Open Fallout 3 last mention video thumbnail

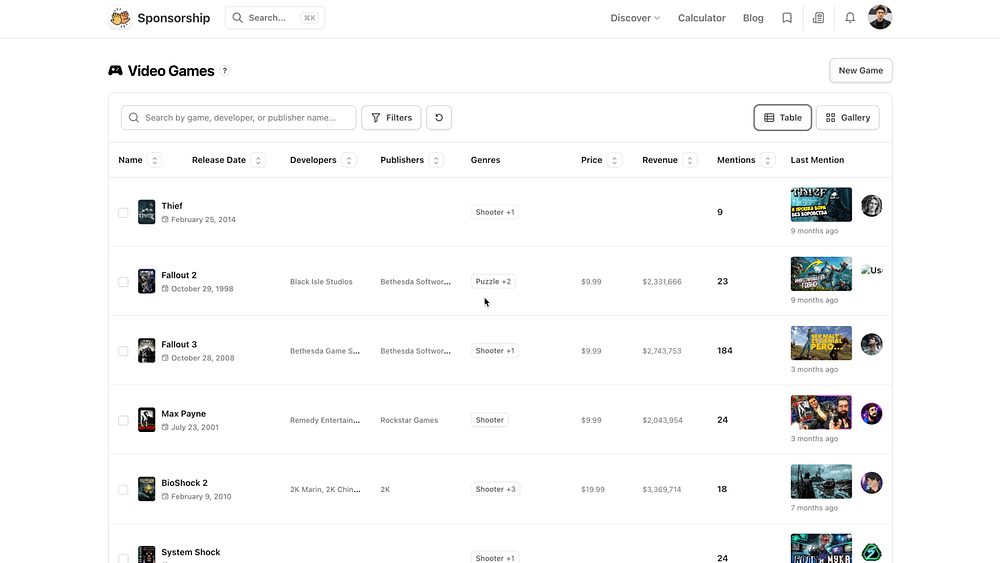pyautogui.click(x=821, y=343)
